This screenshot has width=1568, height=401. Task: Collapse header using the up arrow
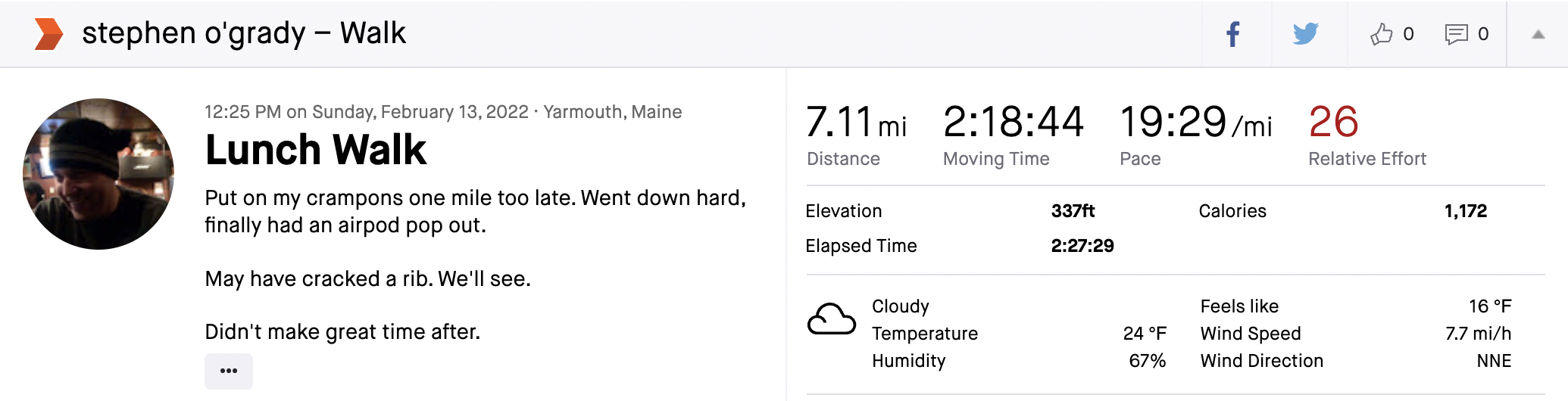point(1538,34)
